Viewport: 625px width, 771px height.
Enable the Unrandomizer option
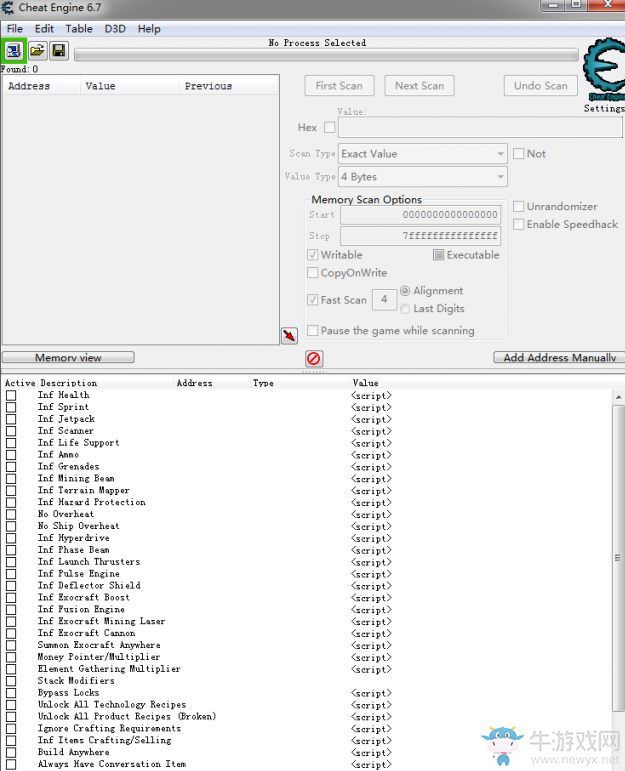(x=518, y=206)
